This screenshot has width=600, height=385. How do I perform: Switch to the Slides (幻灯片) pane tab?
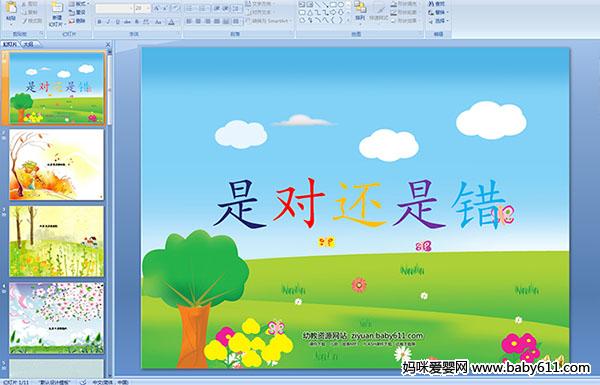point(10,44)
